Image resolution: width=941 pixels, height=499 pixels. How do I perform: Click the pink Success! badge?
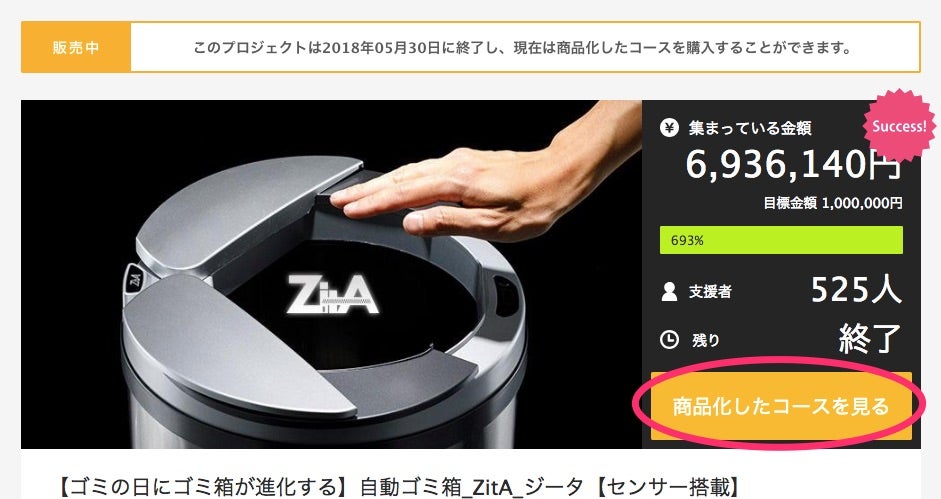click(898, 126)
